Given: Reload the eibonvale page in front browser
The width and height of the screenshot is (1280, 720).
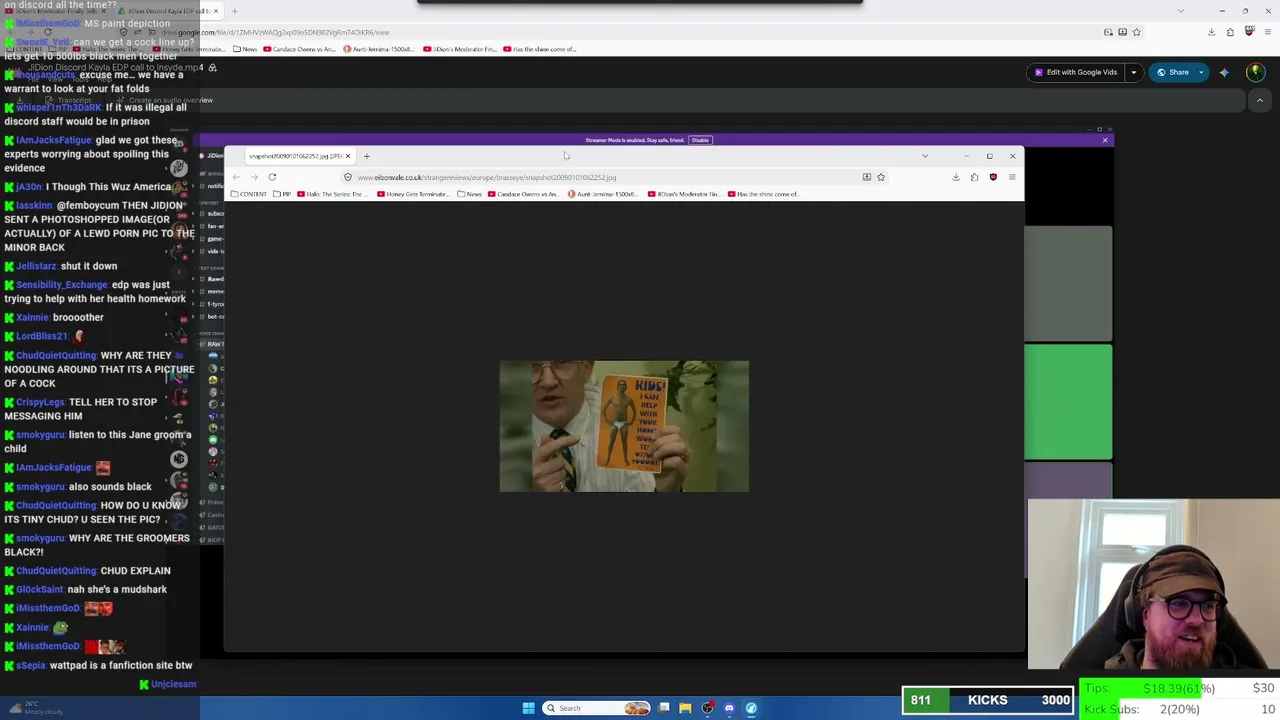Looking at the screenshot, I should coord(272,177).
